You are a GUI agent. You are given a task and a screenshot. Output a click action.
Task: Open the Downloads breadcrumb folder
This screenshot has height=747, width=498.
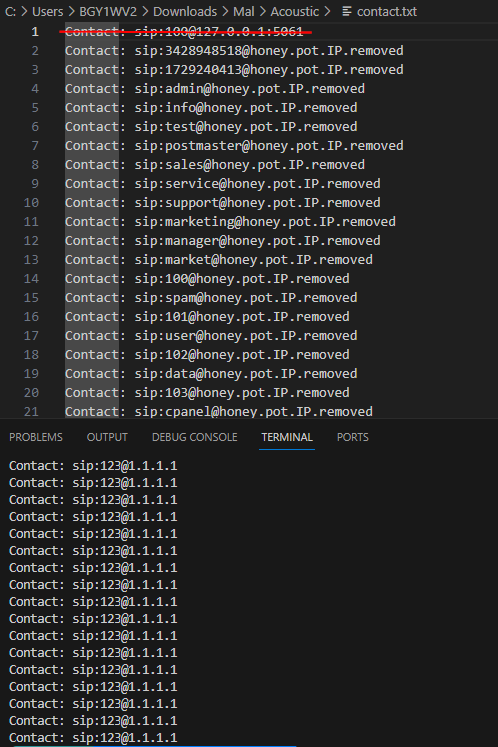(185, 11)
